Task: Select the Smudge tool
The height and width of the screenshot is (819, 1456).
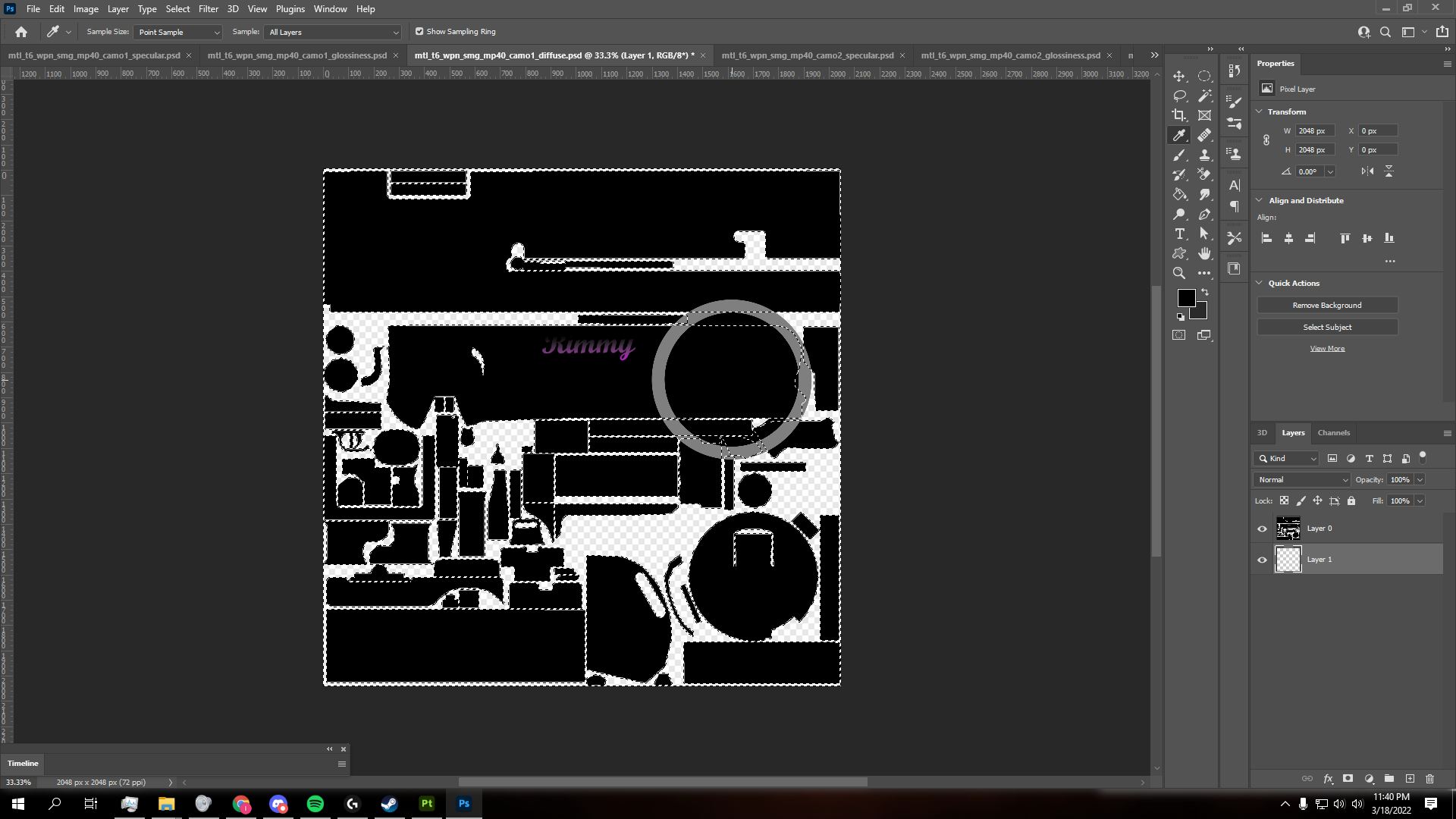Action: [x=1204, y=194]
